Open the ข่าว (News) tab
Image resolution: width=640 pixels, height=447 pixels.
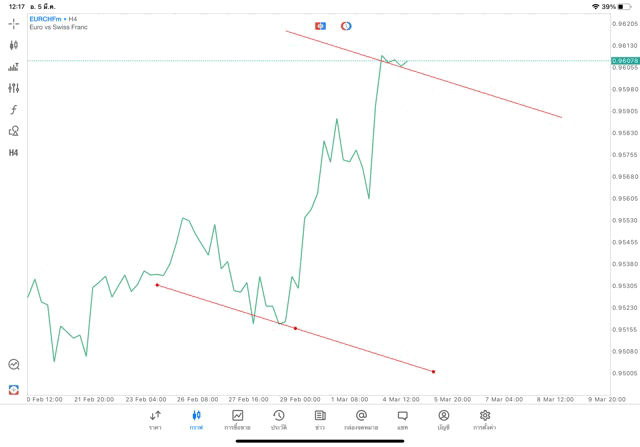tap(320, 419)
